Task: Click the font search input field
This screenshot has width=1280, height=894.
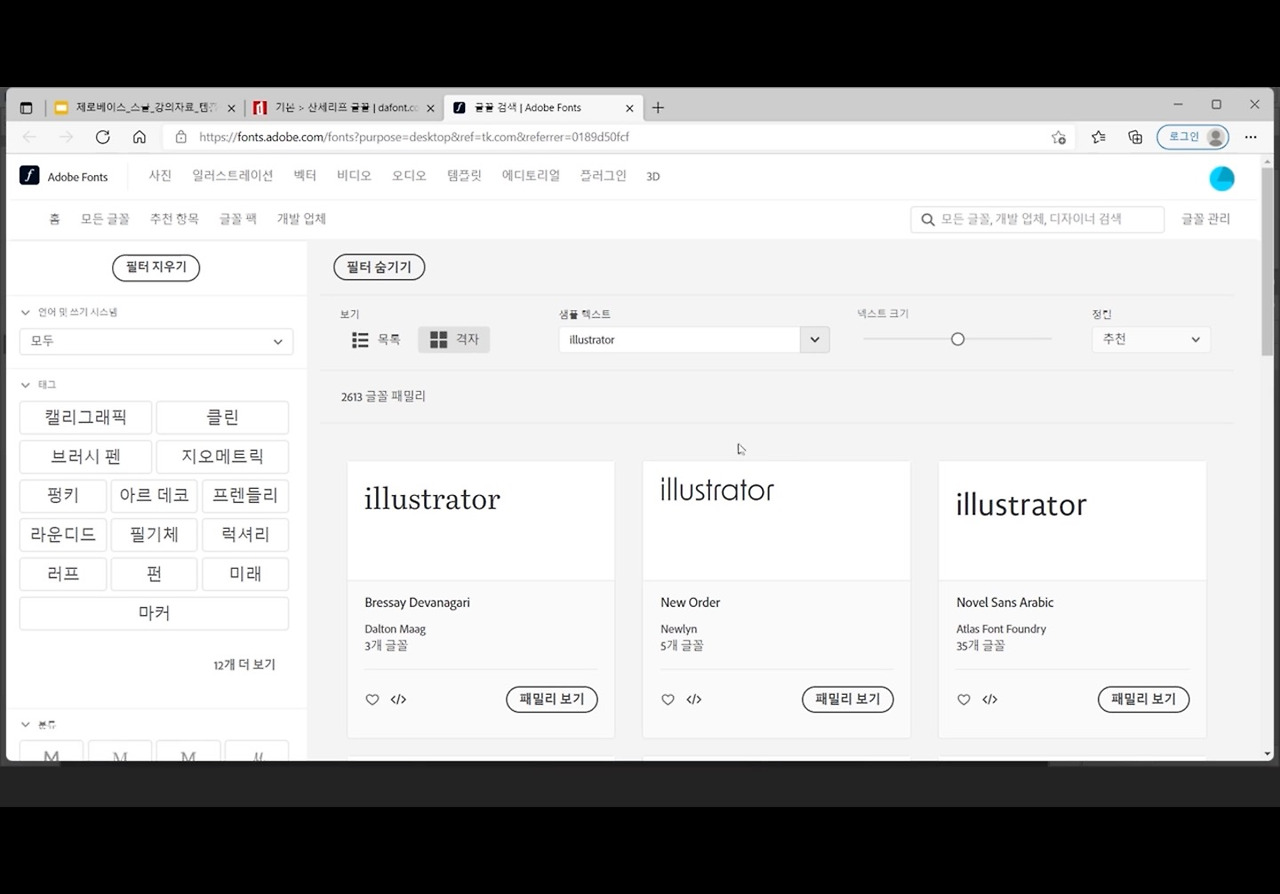Action: [1038, 219]
